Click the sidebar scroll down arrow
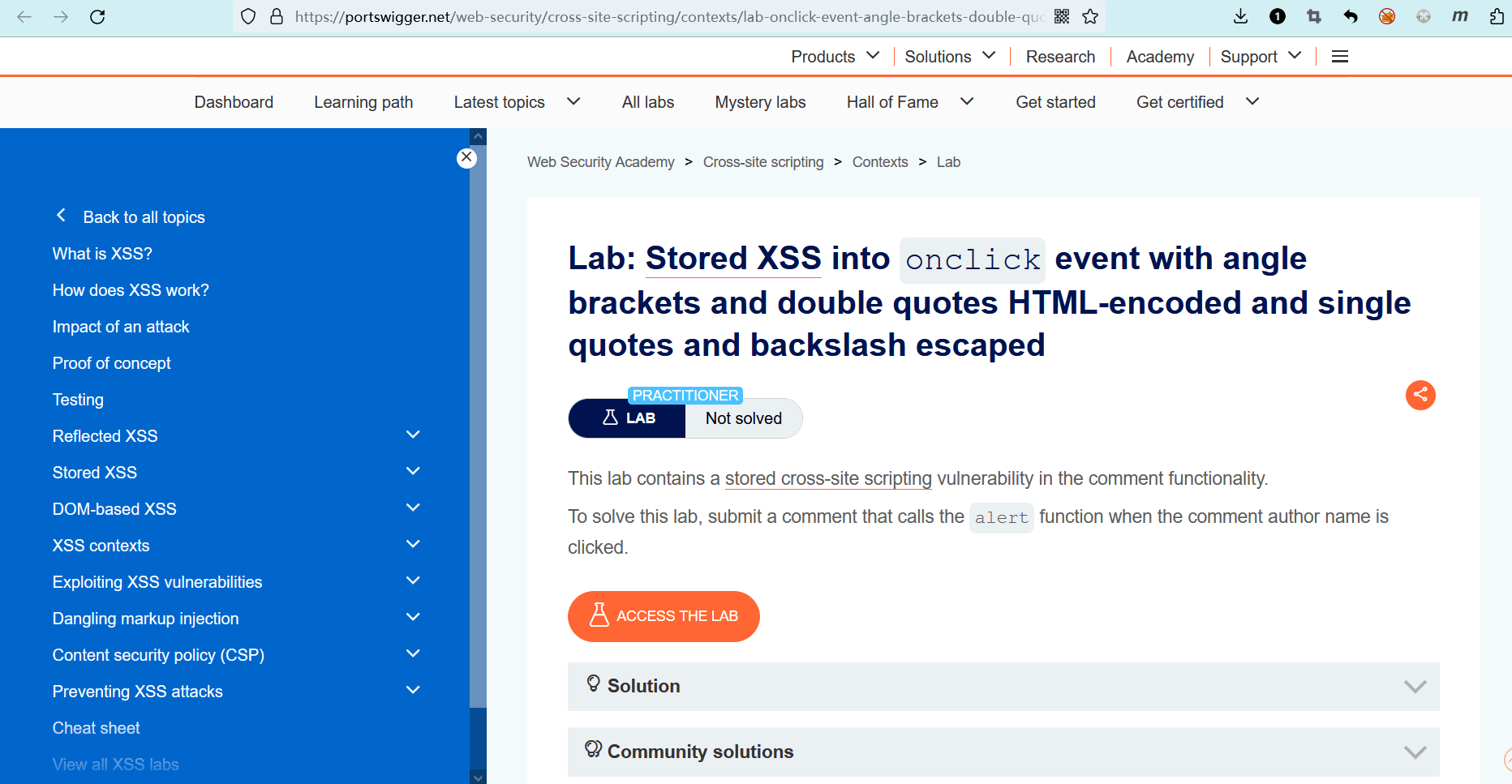Viewport: 1512px width, 784px height. pyautogui.click(x=478, y=777)
